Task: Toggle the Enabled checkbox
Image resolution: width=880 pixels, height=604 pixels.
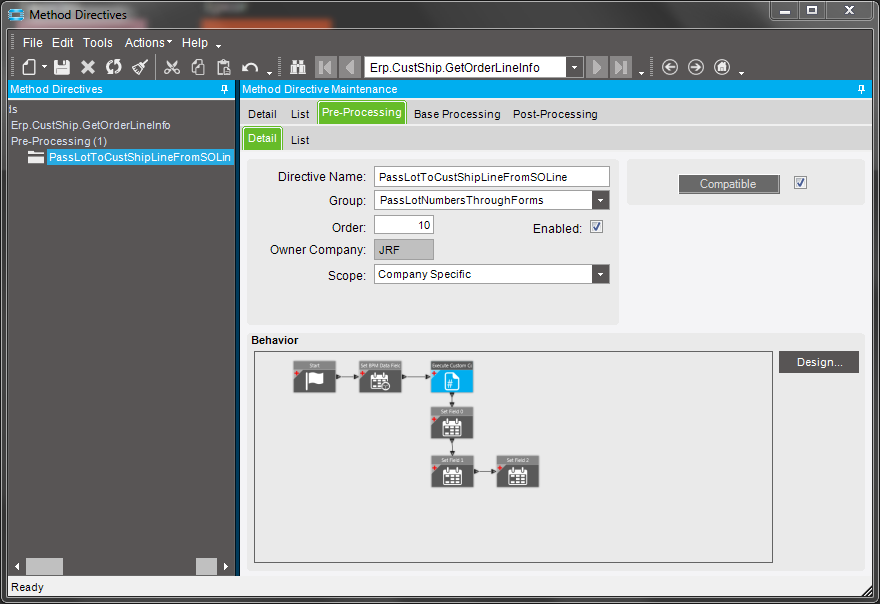Action: click(x=597, y=227)
